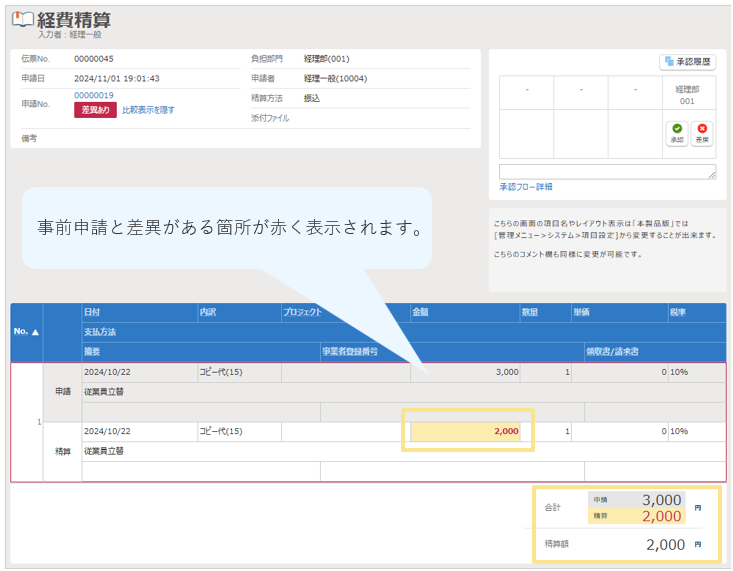Viewport: 733px width, 571px height.
Task: Click the 経費精算 book icon
Action: pyautogui.click(x=24, y=21)
